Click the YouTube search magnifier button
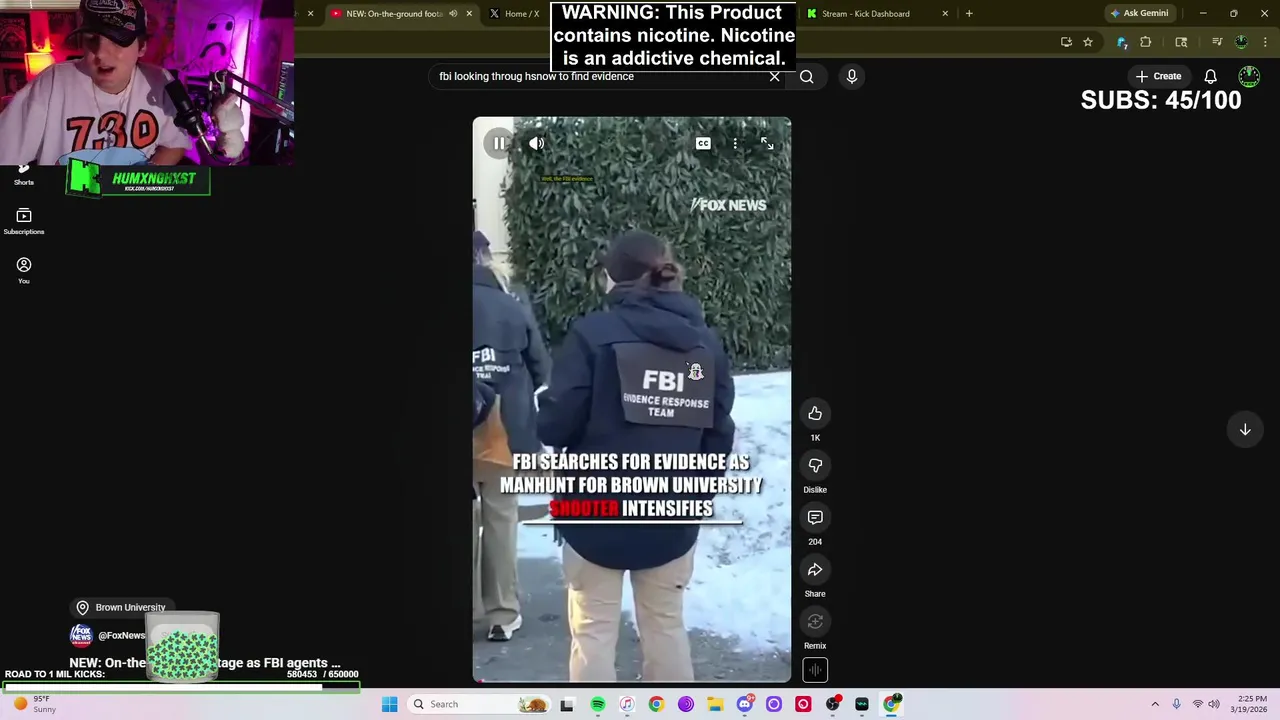 click(x=806, y=76)
